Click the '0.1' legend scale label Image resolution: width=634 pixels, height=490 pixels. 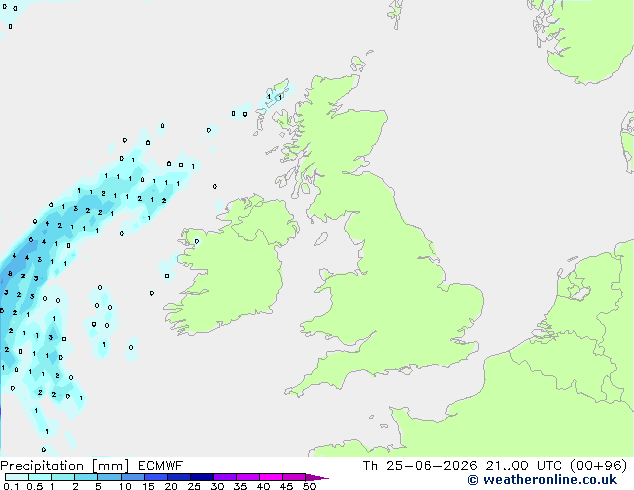[x=11, y=486]
